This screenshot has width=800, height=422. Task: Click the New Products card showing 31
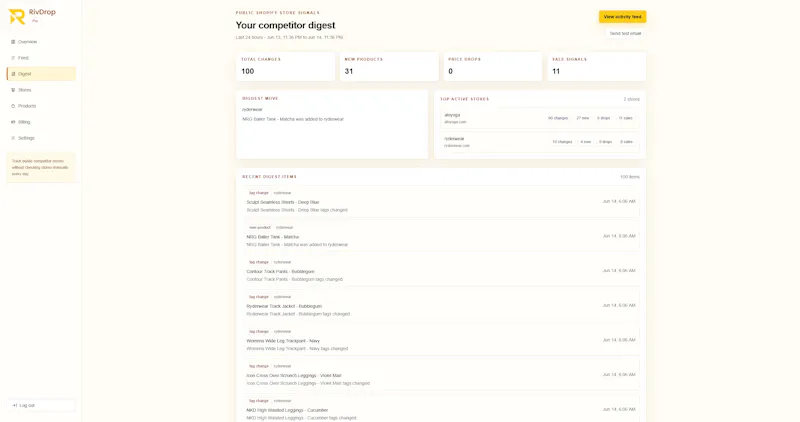click(389, 66)
